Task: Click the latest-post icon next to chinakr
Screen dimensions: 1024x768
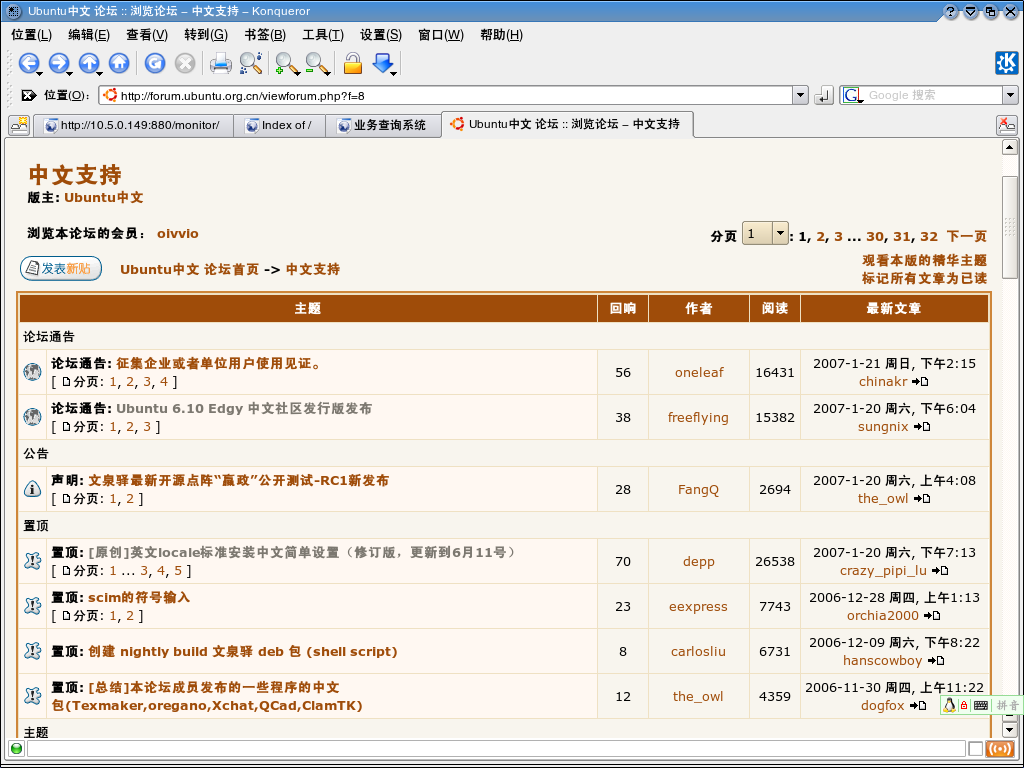Action: coord(920,381)
